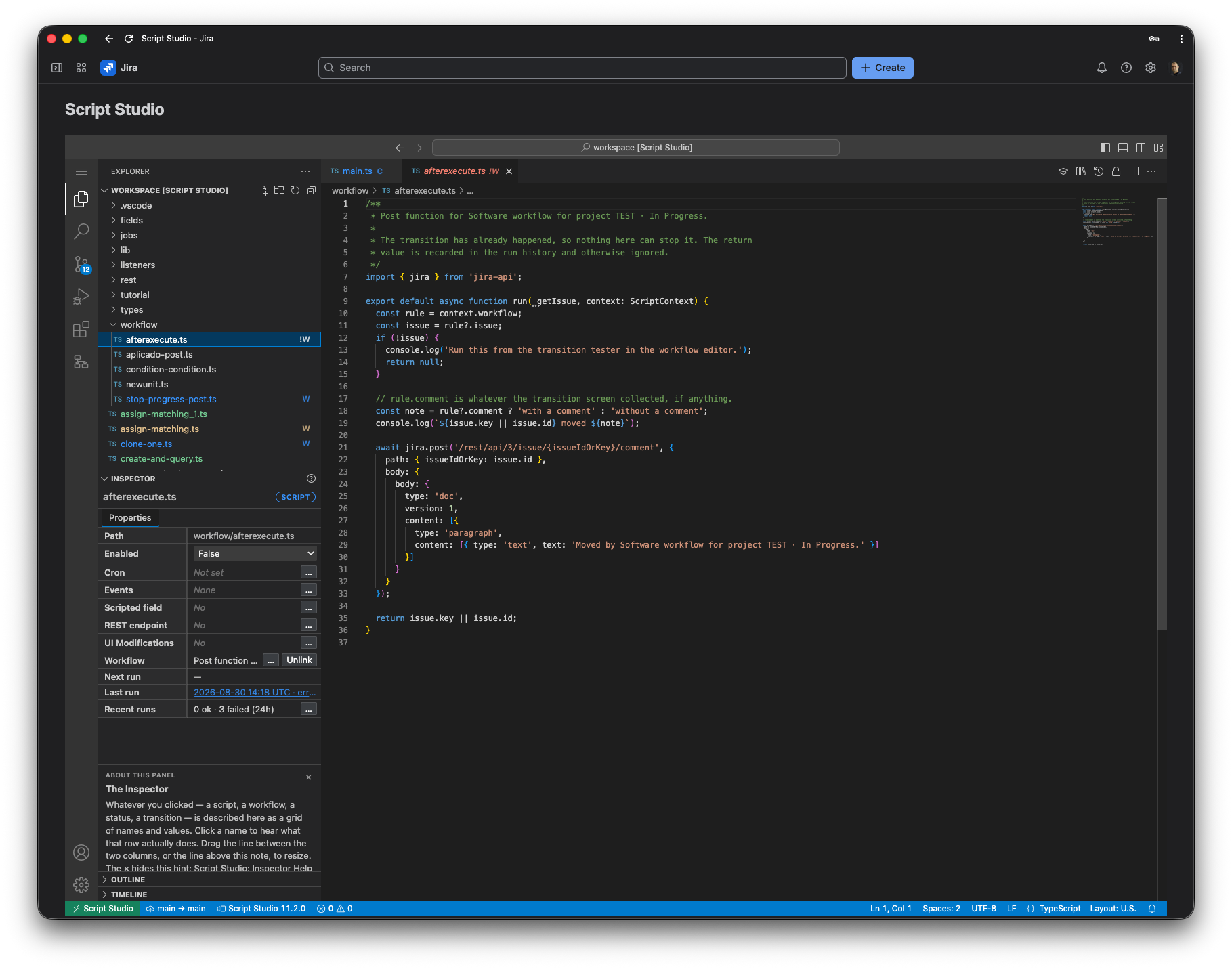The height and width of the screenshot is (969, 1232).
Task: Click the Jira notifications bell
Action: pos(1102,68)
